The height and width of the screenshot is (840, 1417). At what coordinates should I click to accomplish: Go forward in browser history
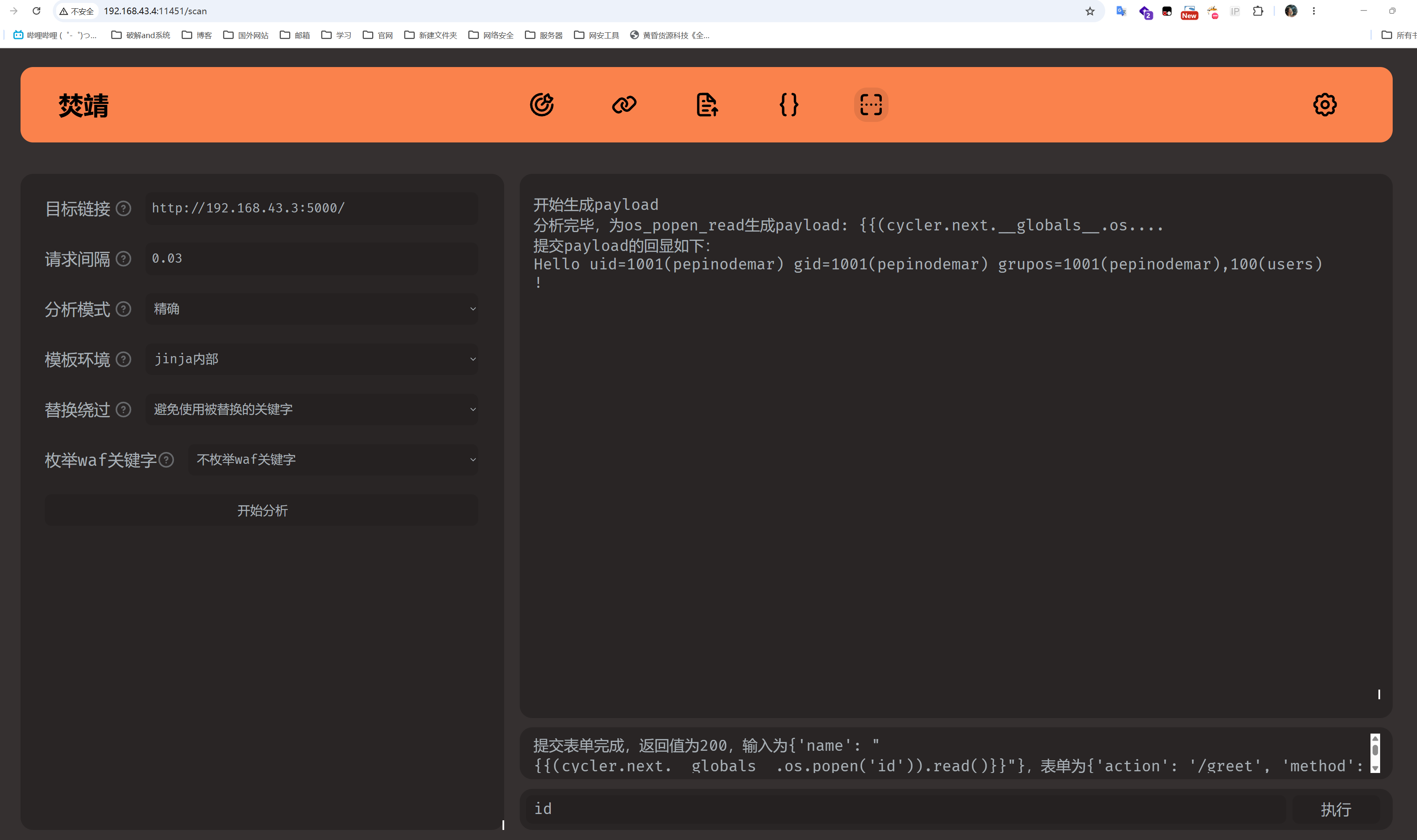pyautogui.click(x=13, y=11)
